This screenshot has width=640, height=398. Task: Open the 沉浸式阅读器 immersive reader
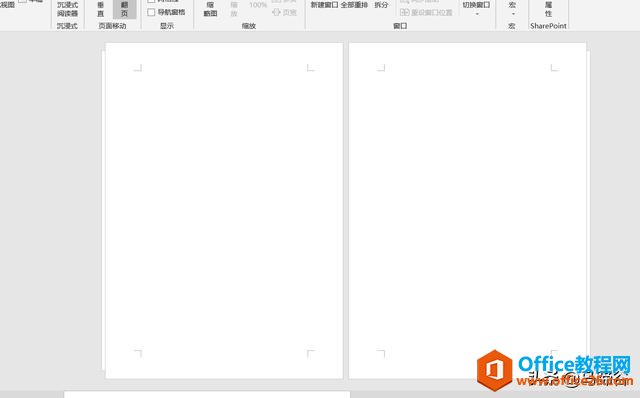(68, 9)
